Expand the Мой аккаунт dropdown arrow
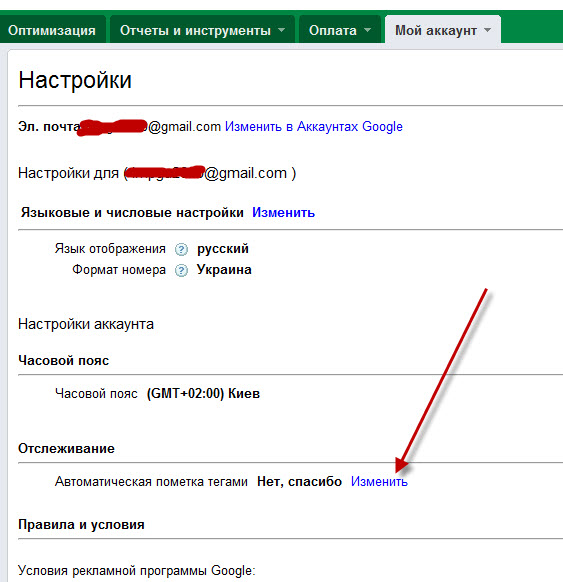 pyautogui.click(x=487, y=30)
